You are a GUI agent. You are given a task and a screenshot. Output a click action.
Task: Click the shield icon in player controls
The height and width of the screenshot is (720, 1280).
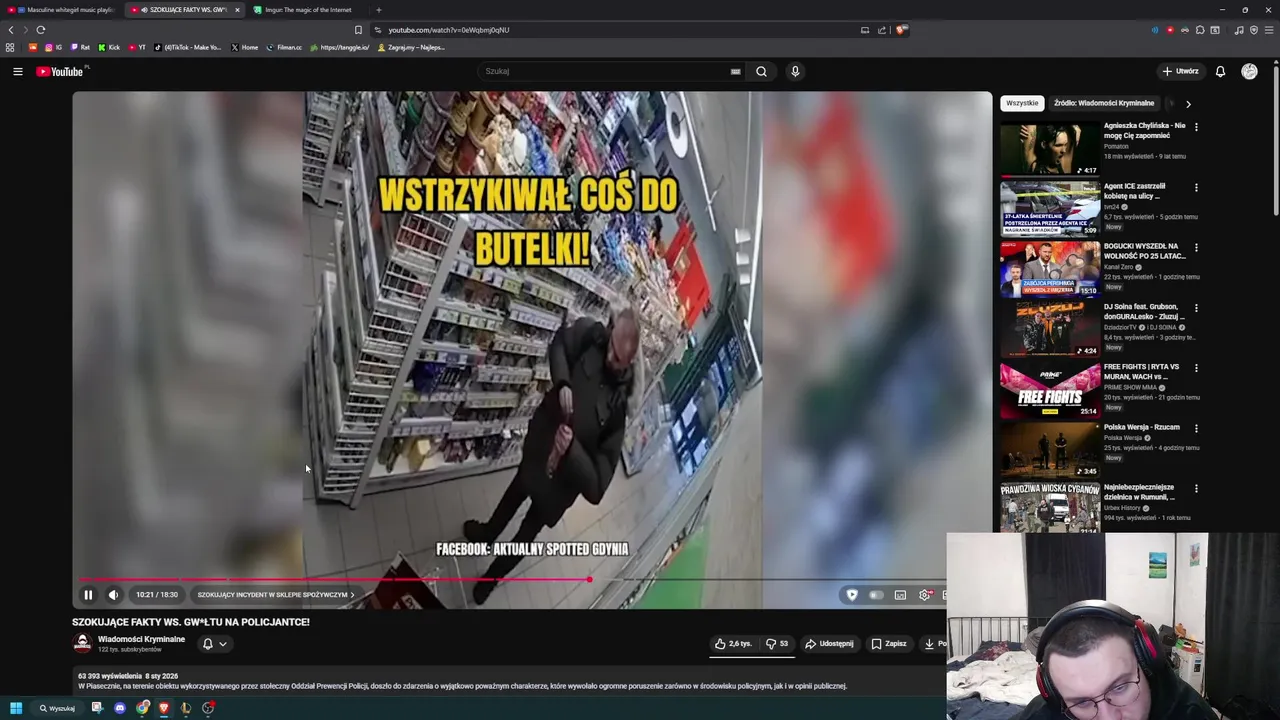click(852, 595)
